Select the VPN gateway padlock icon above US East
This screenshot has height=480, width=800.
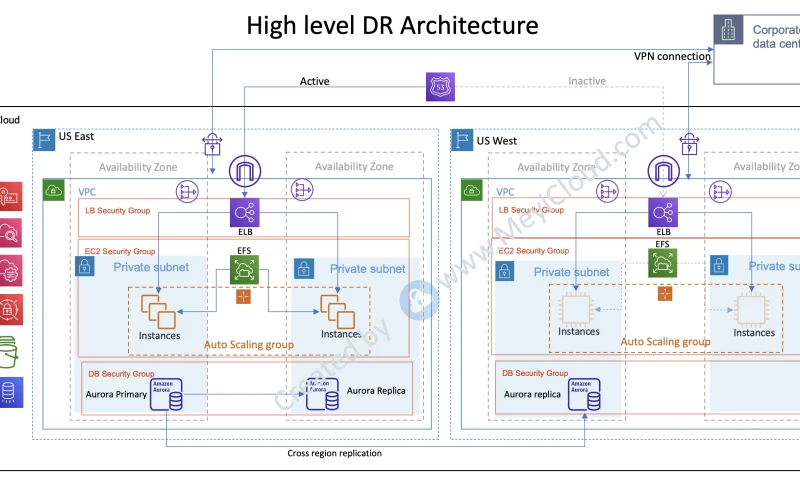point(212,144)
